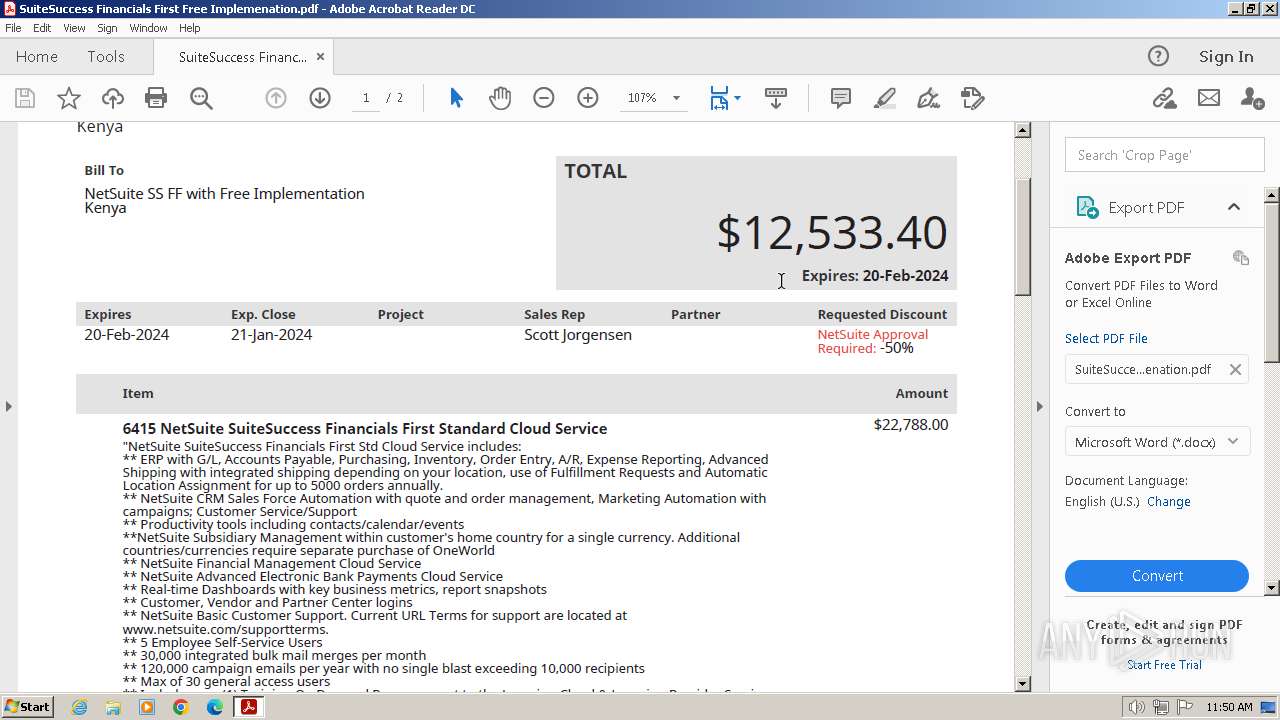Open File Explorer from the taskbar
Image resolution: width=1280 pixels, height=720 pixels.
pos(113,707)
